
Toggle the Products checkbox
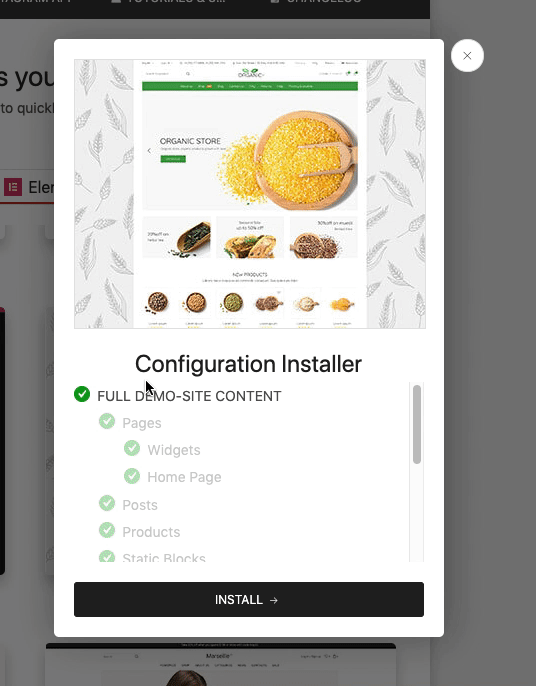point(107,530)
